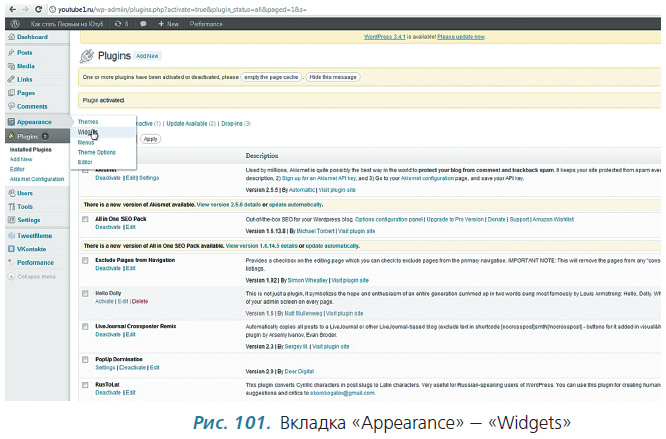Viewport: 666px width, 439px height.
Task: Click the browser back arrow
Action: pyautogui.click(x=12, y=9)
